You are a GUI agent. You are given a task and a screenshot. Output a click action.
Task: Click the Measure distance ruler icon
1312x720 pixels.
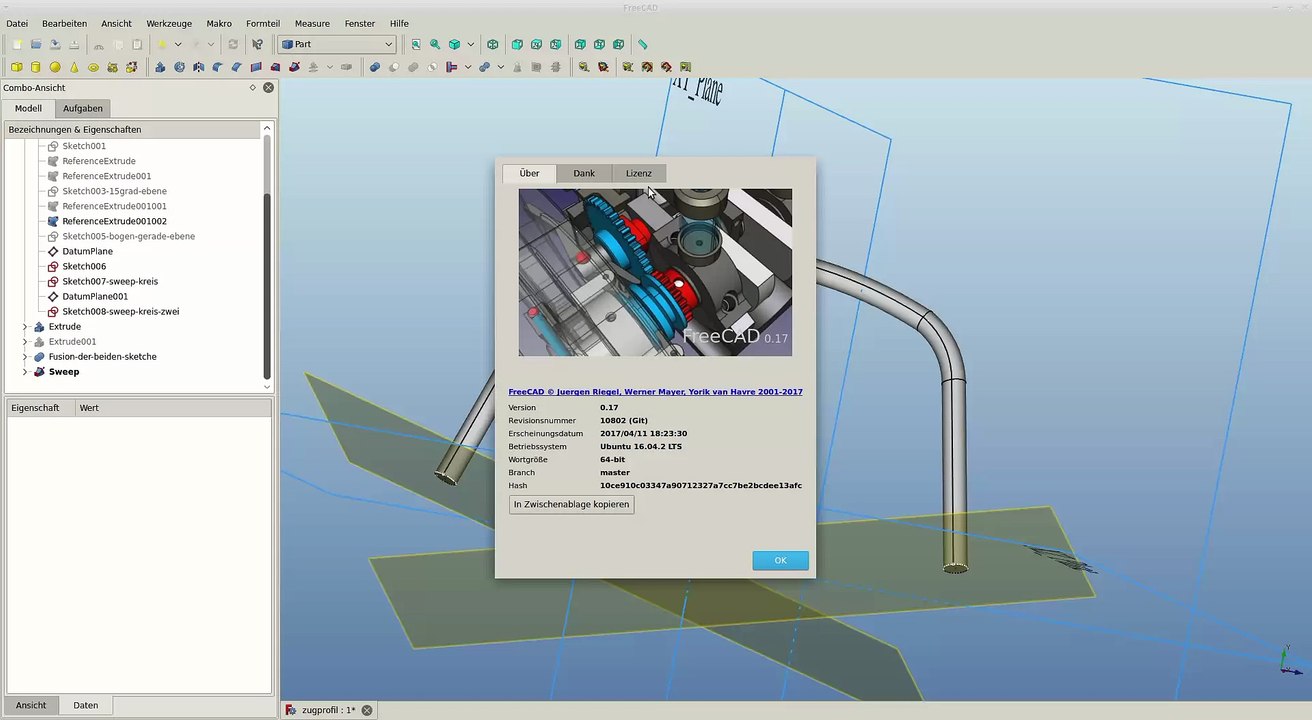[x=642, y=44]
